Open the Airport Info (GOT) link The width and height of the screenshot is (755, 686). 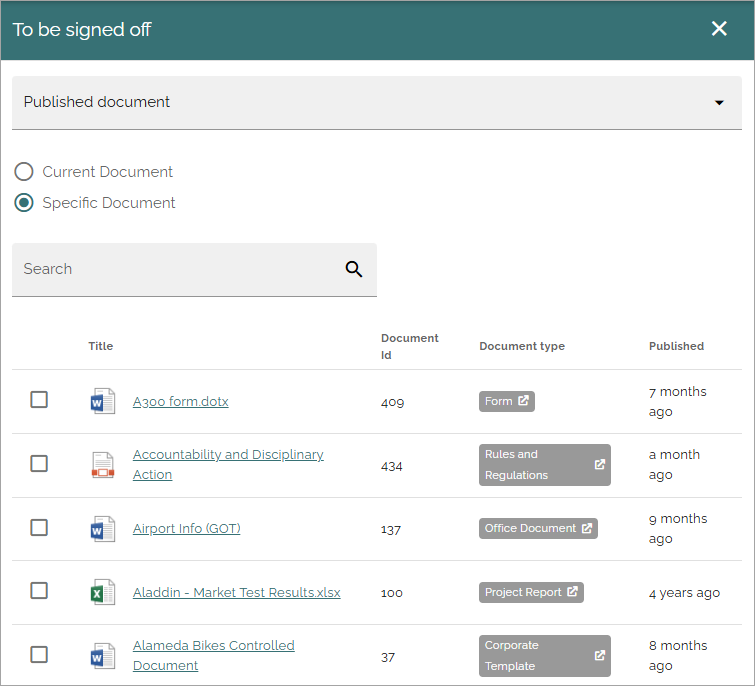(x=186, y=529)
